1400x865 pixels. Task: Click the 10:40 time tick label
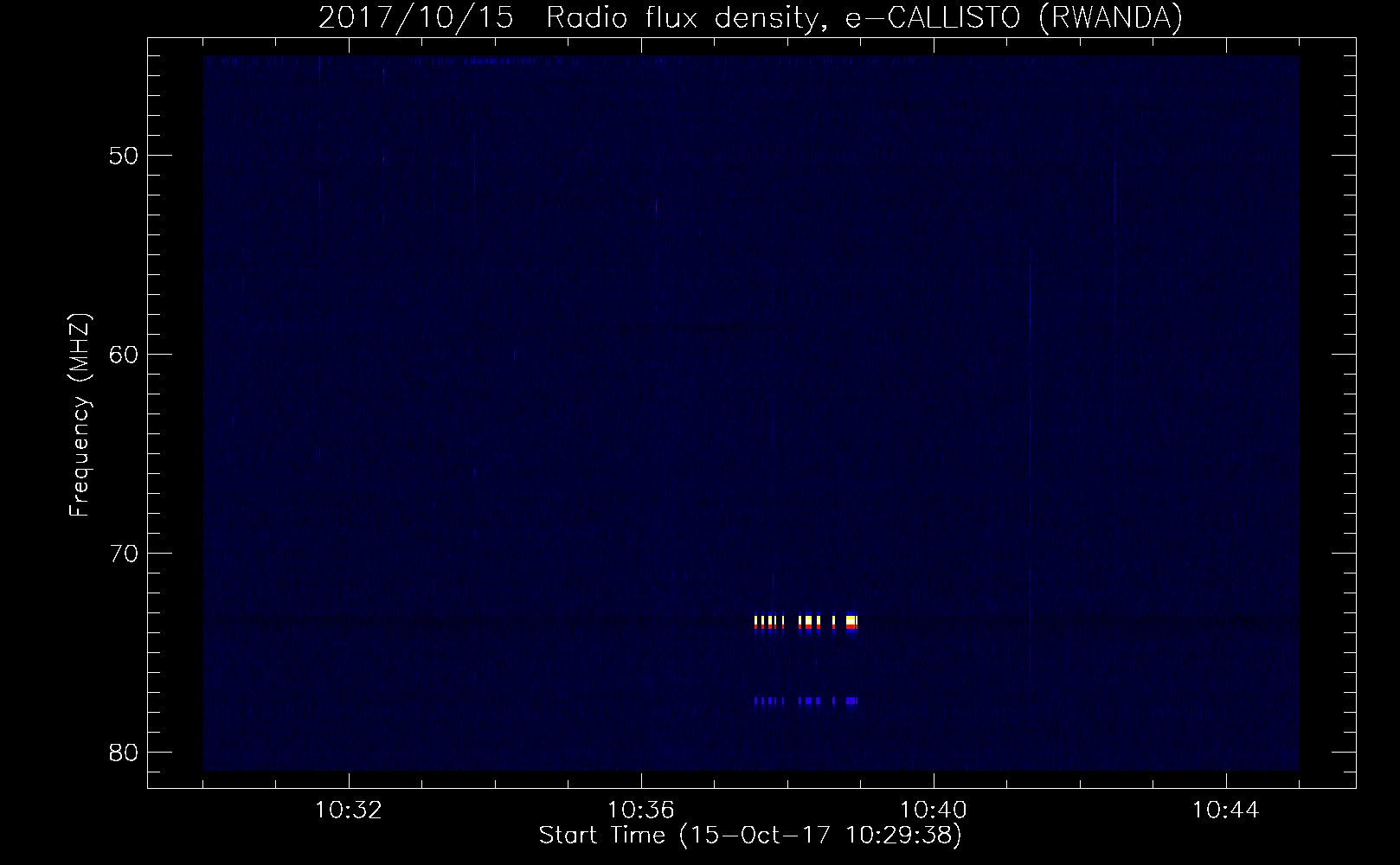point(934,811)
